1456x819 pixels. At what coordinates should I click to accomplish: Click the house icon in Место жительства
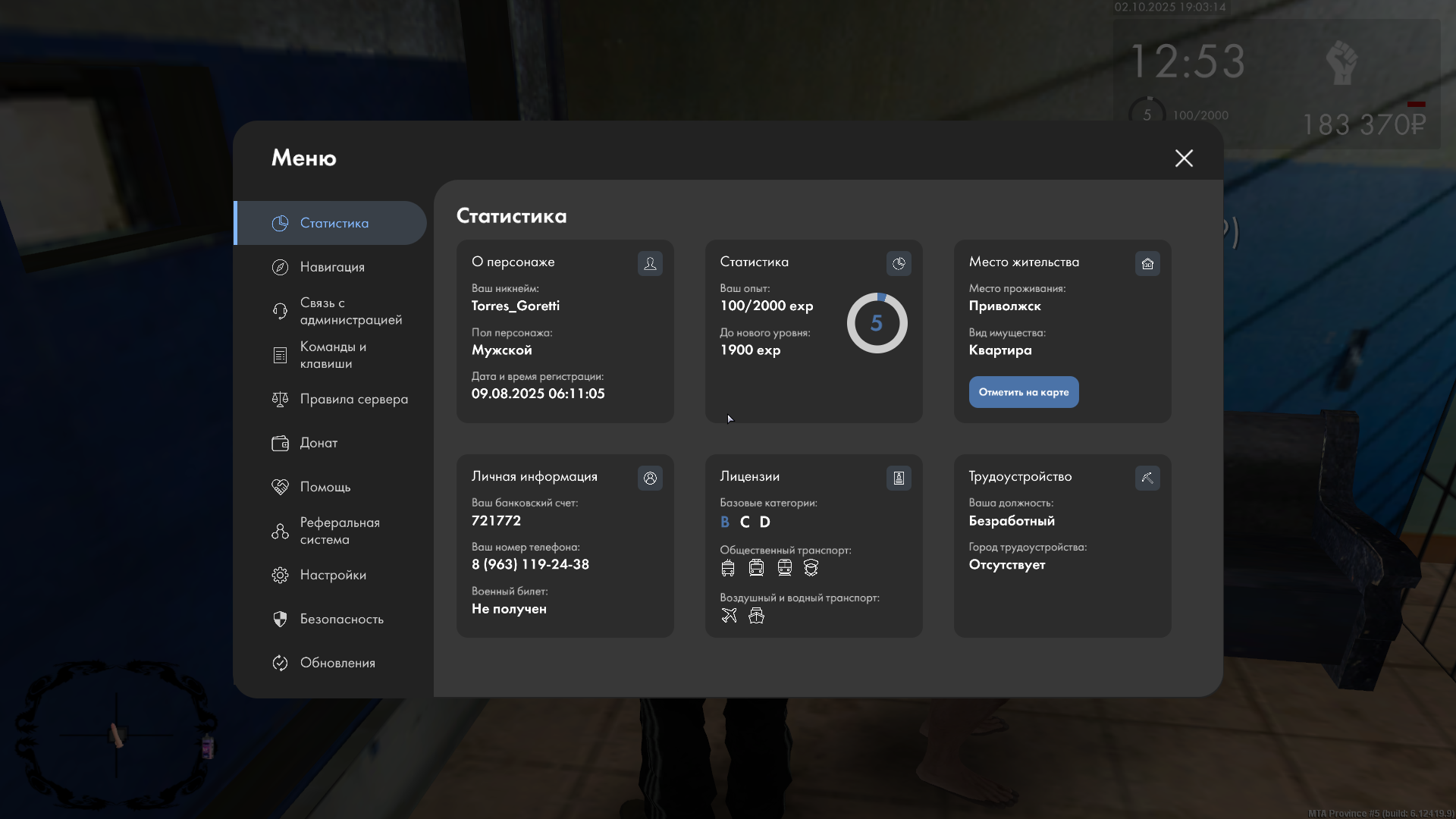click(1147, 263)
